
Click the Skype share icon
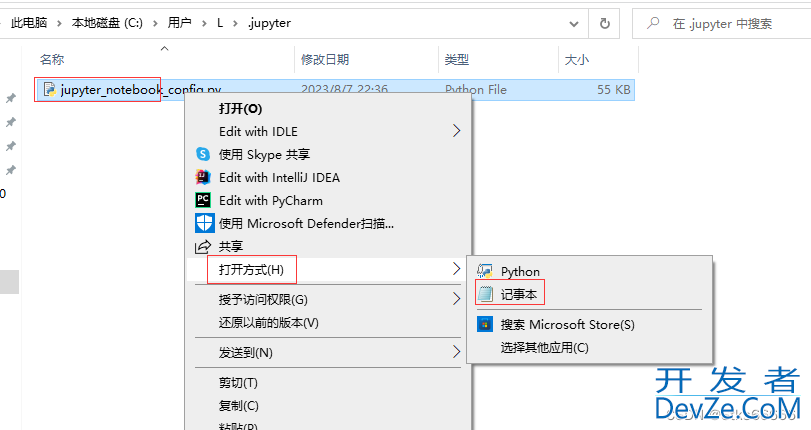tap(203, 154)
